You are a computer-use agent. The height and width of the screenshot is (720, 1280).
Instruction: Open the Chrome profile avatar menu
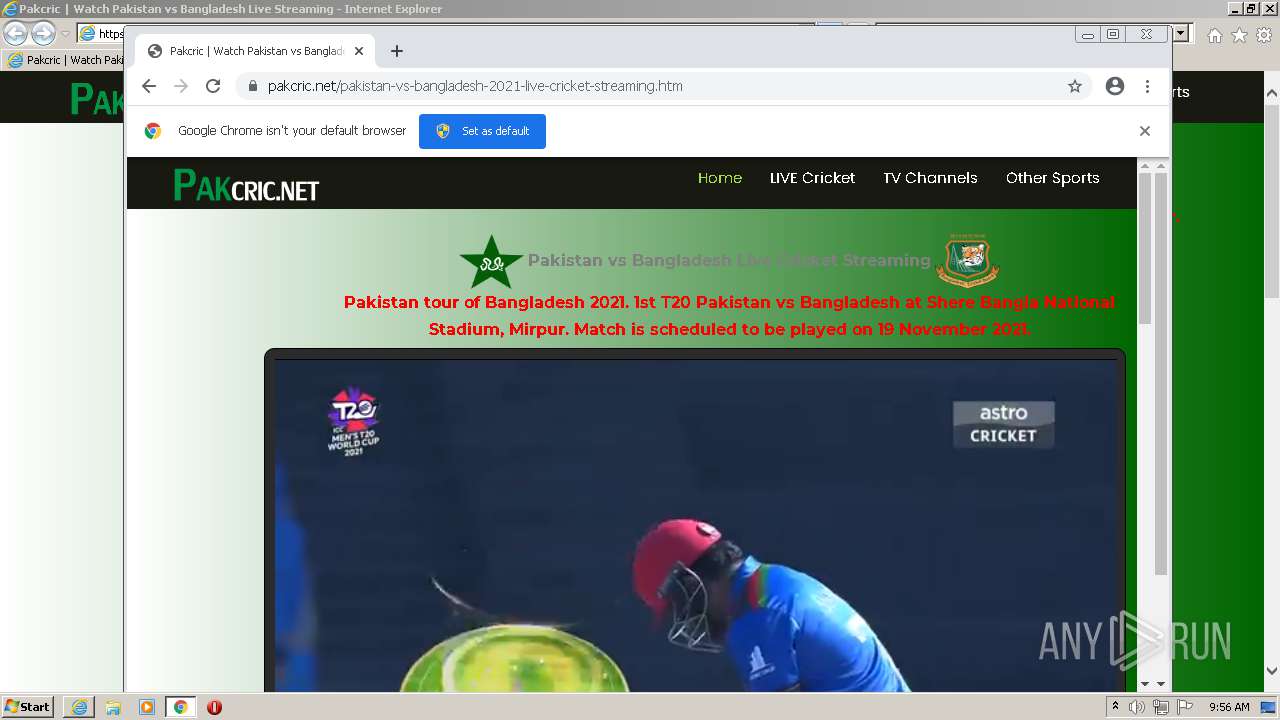1115,86
